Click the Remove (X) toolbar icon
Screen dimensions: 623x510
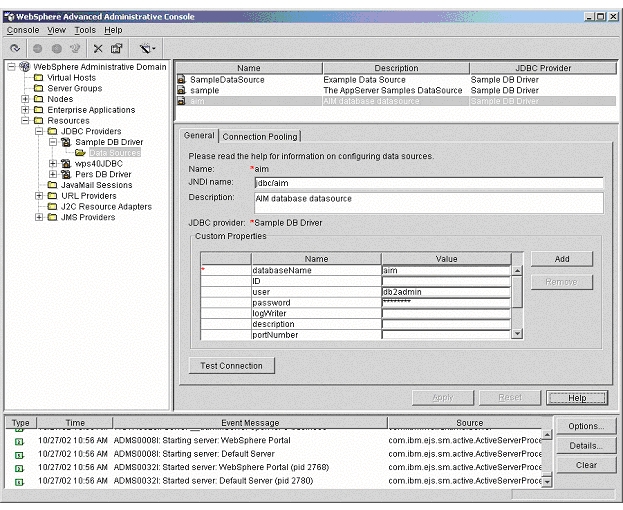(98, 48)
